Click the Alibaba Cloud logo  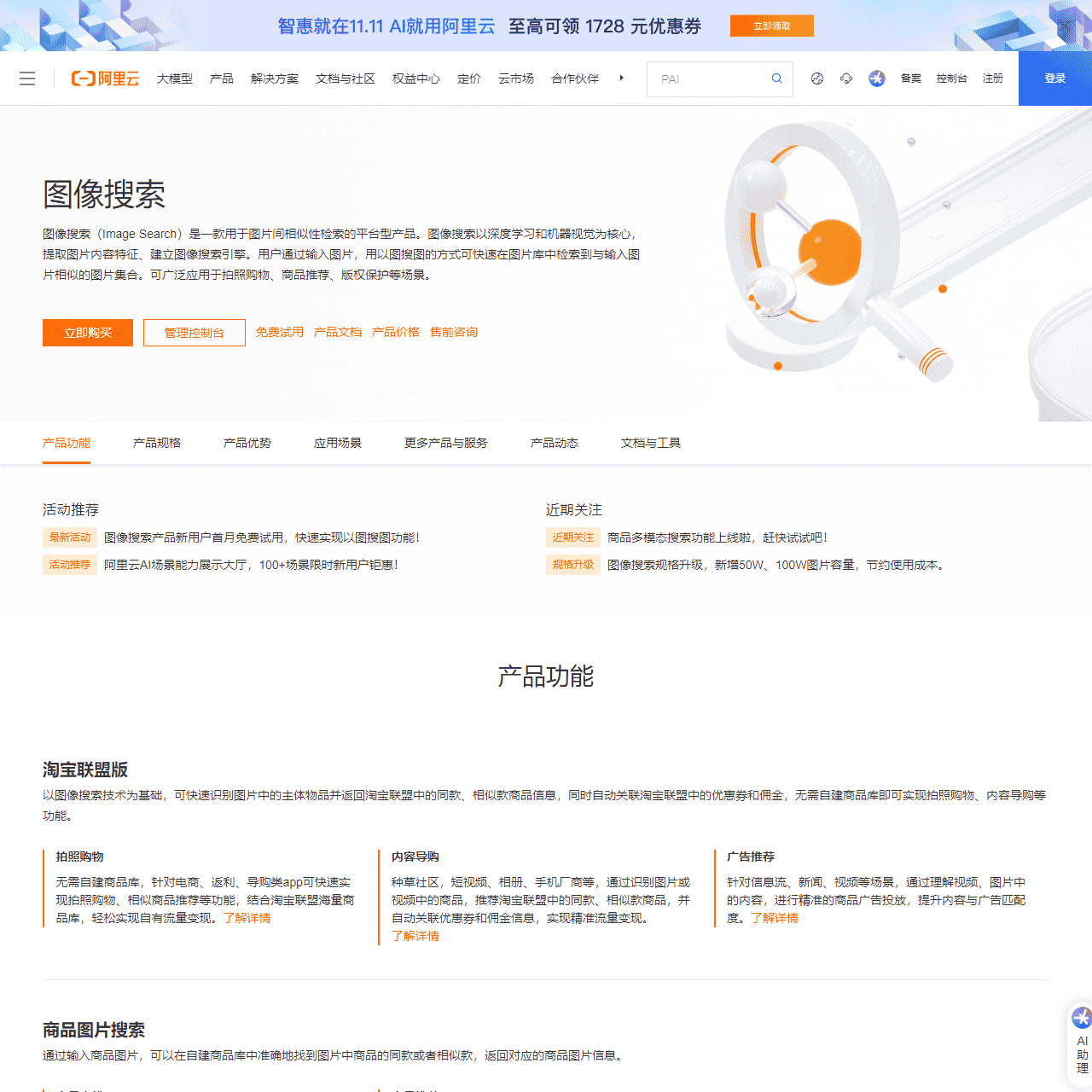104,78
